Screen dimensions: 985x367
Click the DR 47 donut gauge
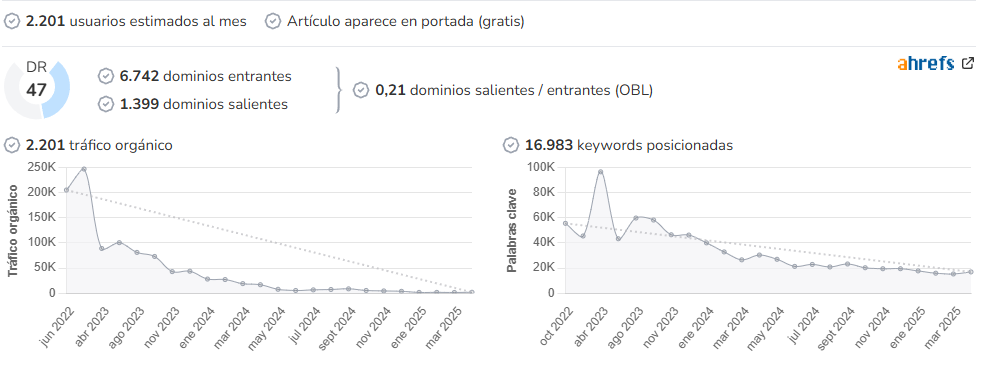[36, 90]
